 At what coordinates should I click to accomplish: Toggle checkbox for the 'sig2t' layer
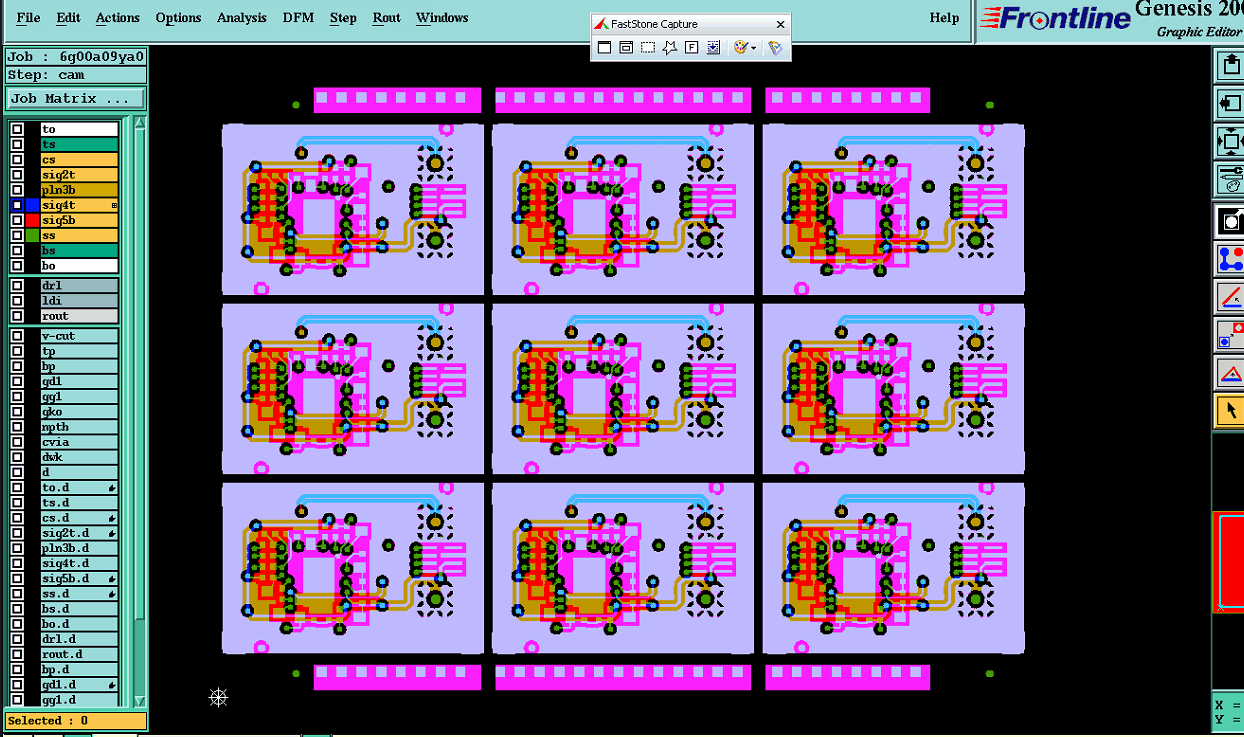tap(17, 175)
